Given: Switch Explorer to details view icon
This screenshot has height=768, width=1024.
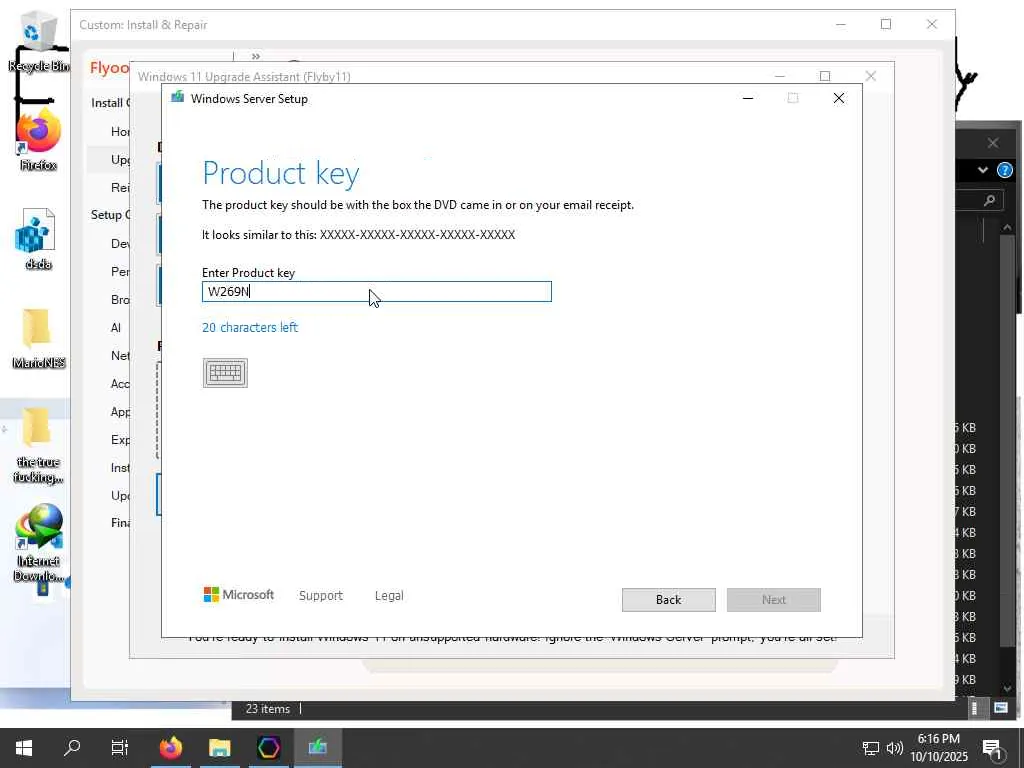Looking at the screenshot, I should click(x=974, y=708).
